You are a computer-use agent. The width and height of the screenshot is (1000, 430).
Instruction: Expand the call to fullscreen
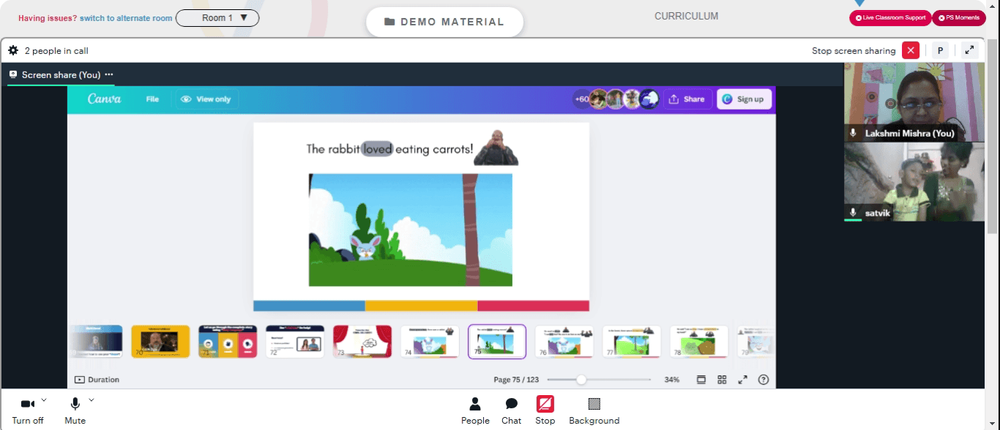click(x=969, y=50)
